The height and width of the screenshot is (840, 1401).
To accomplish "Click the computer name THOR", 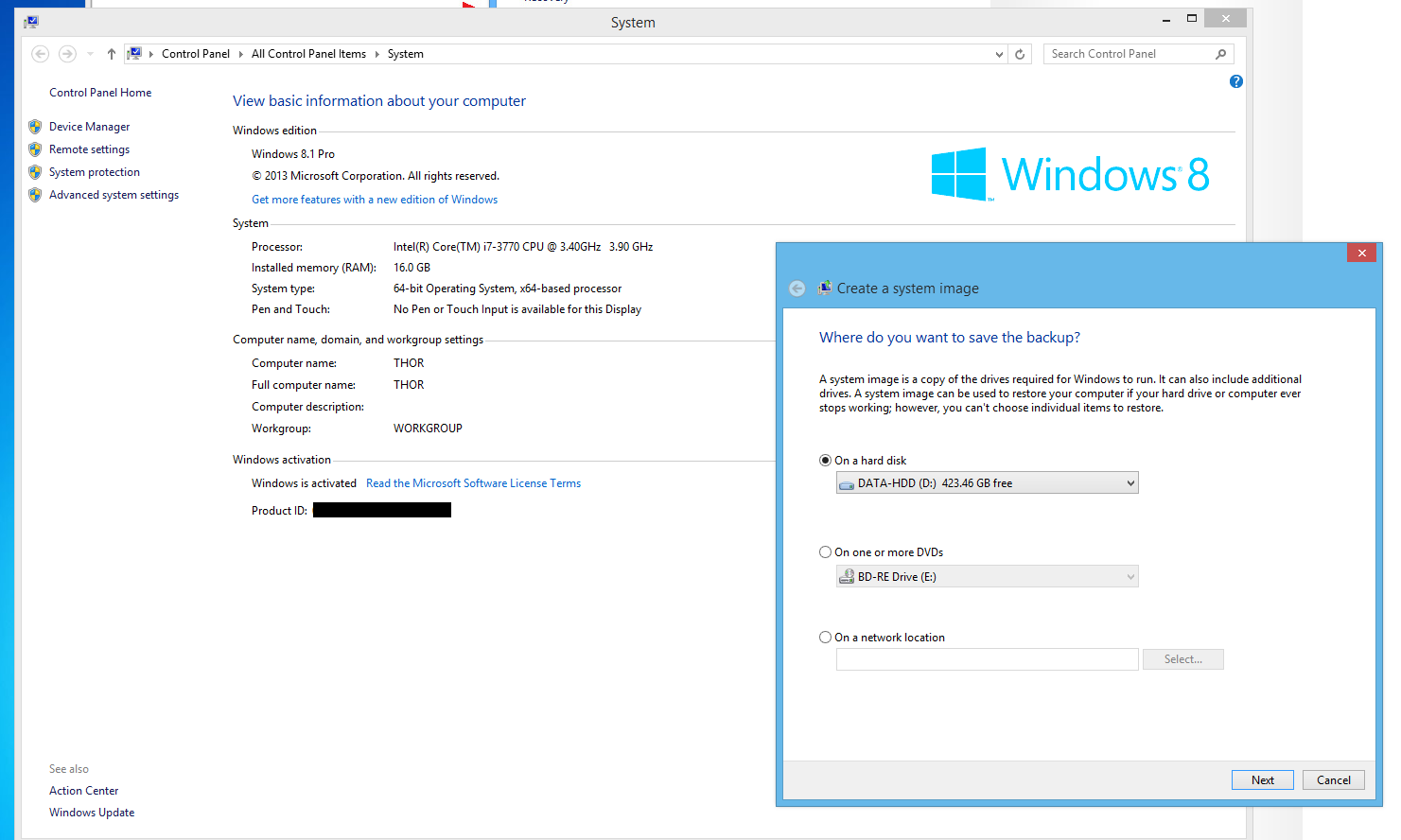I will [409, 363].
